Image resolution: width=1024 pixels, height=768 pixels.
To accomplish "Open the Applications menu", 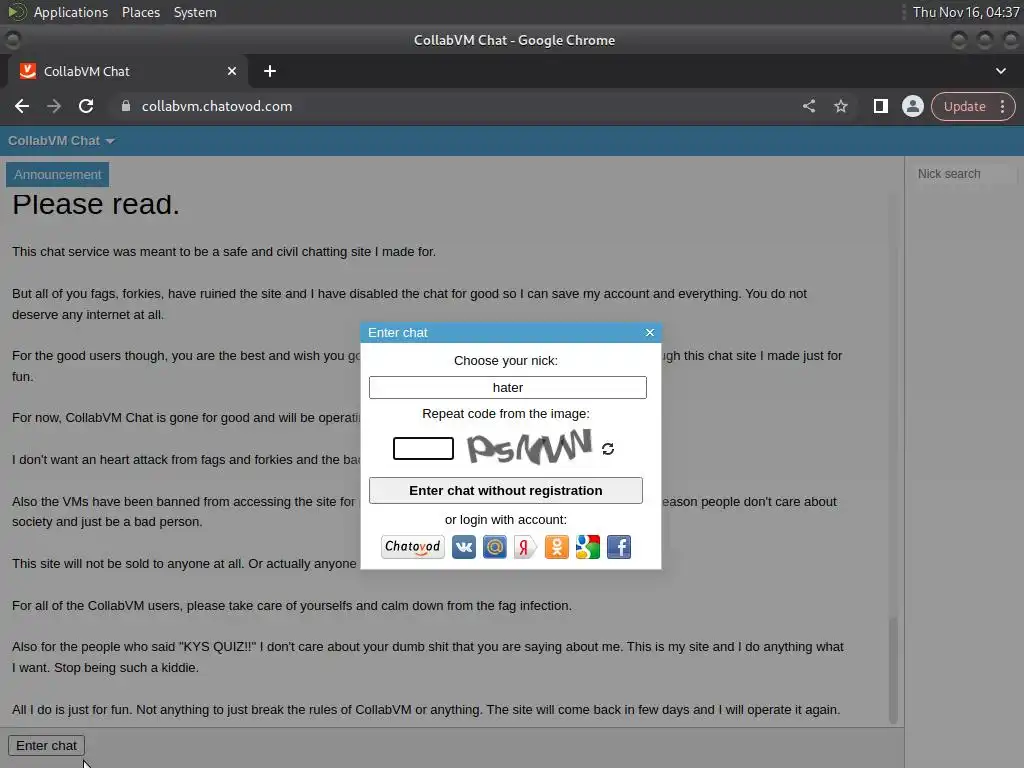I will coord(71,12).
